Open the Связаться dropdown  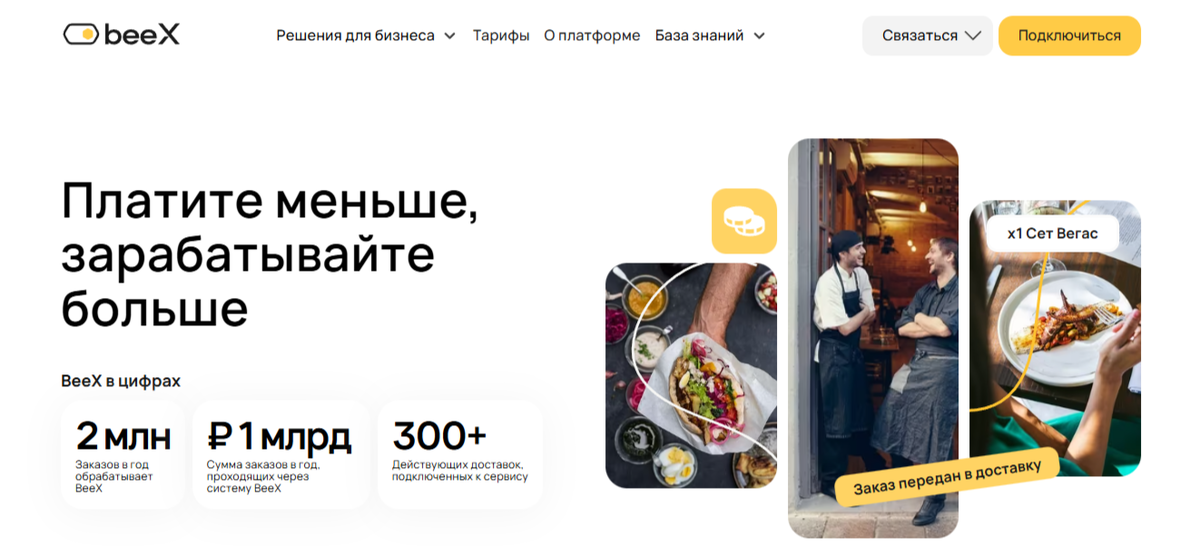click(x=928, y=36)
